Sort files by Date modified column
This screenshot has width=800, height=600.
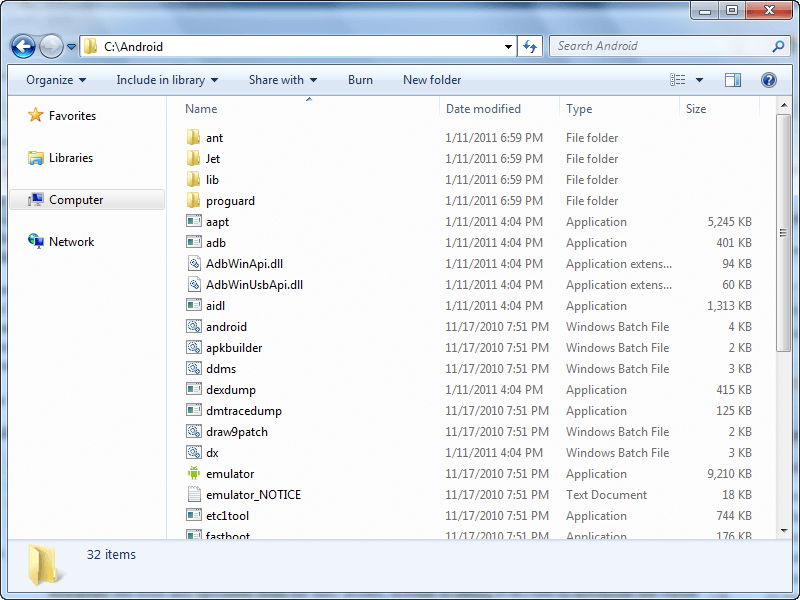click(483, 109)
